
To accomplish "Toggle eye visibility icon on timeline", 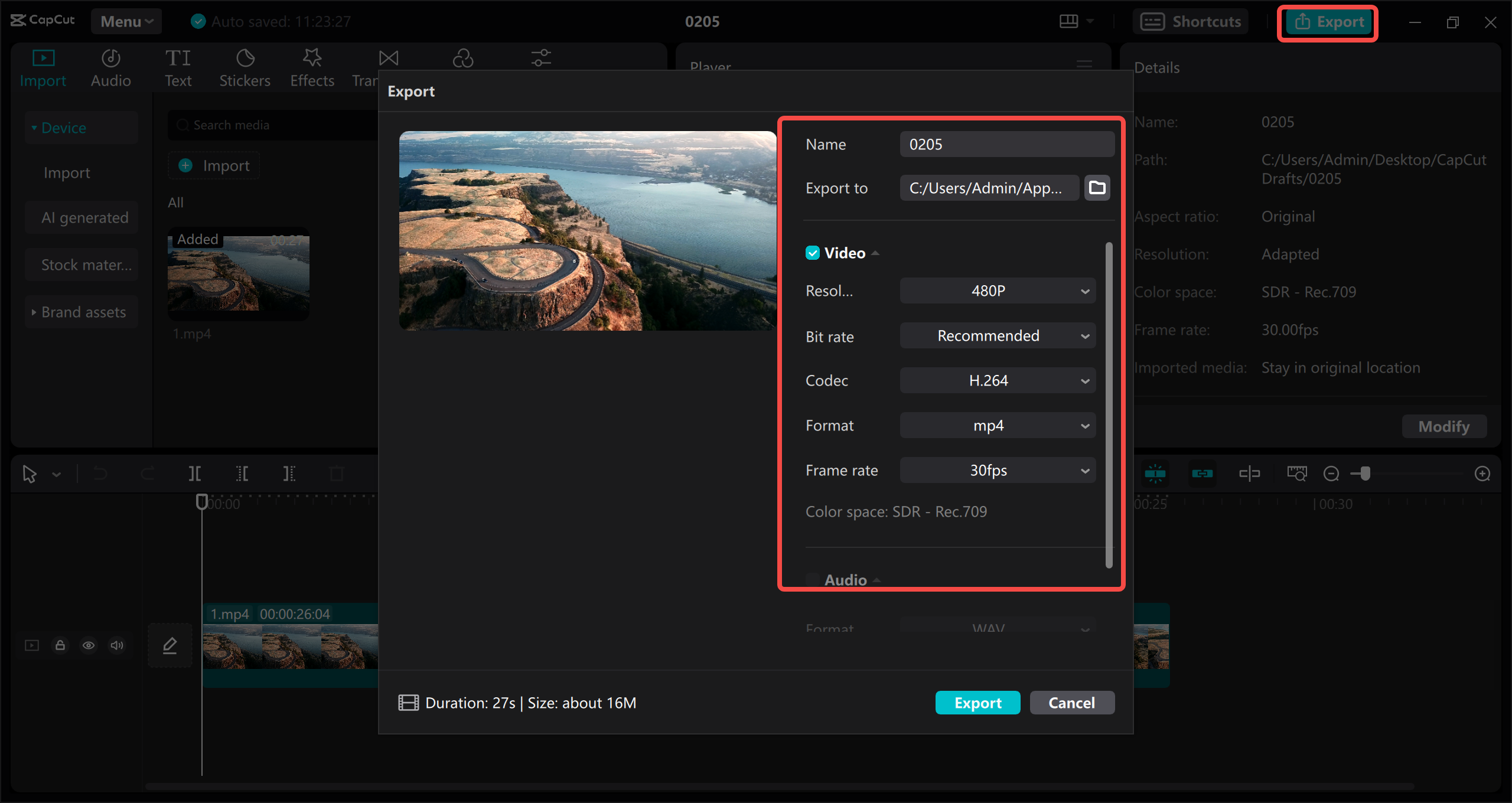I will tap(89, 644).
